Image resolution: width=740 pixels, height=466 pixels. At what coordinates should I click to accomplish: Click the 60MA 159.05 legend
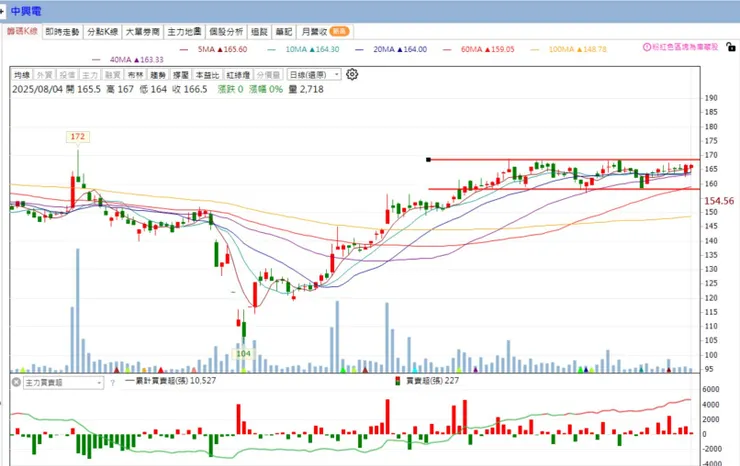pos(488,49)
